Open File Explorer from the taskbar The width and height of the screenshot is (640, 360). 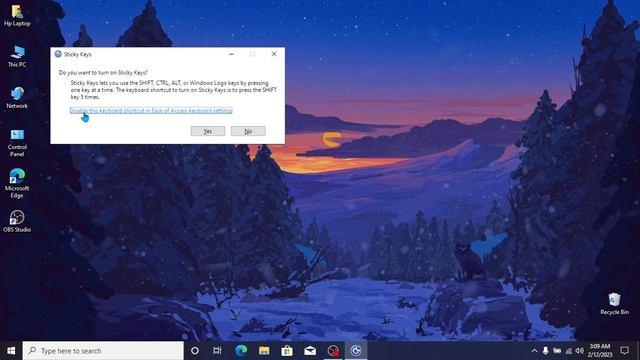264,351
